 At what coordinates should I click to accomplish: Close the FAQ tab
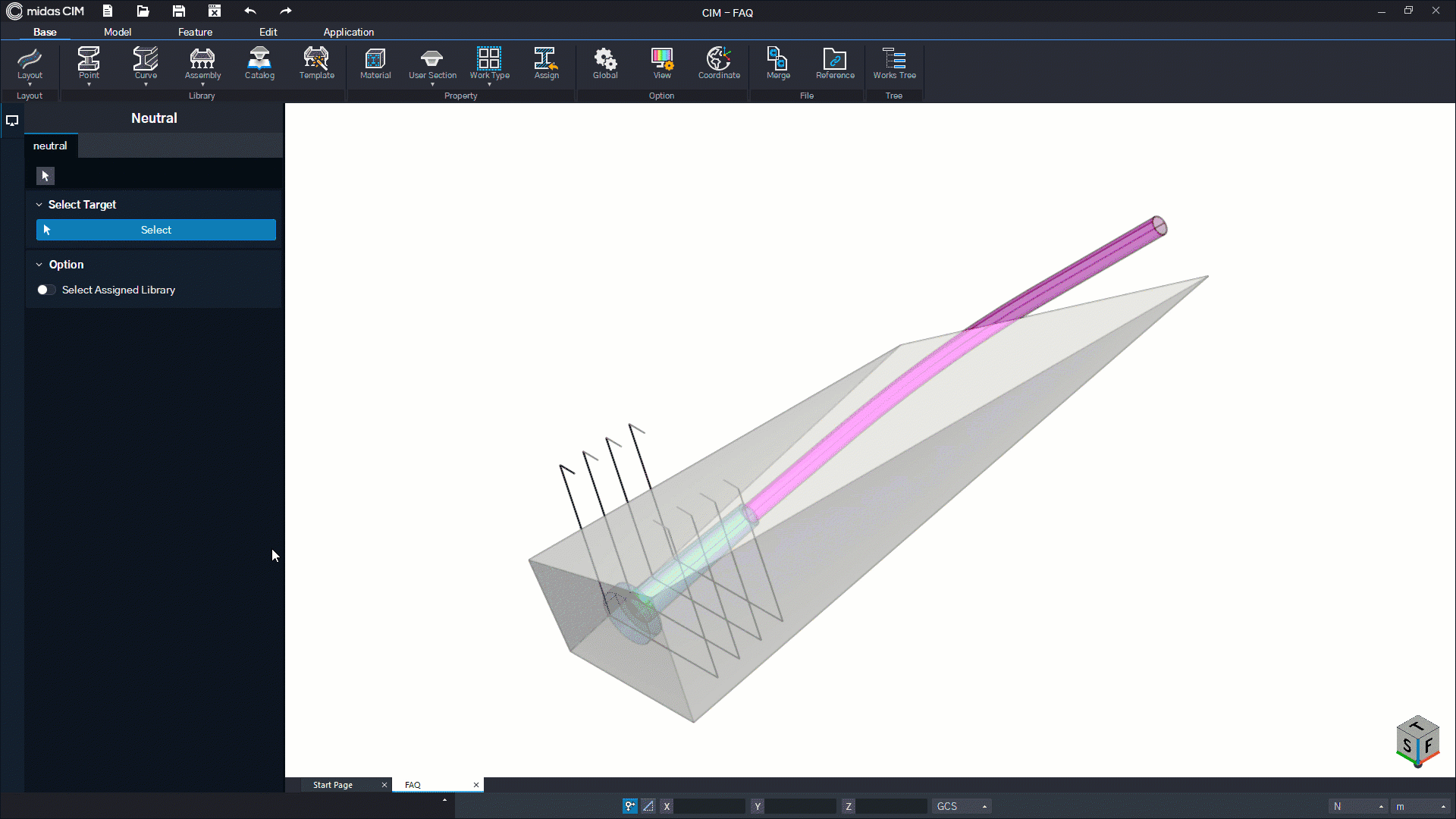[476, 785]
